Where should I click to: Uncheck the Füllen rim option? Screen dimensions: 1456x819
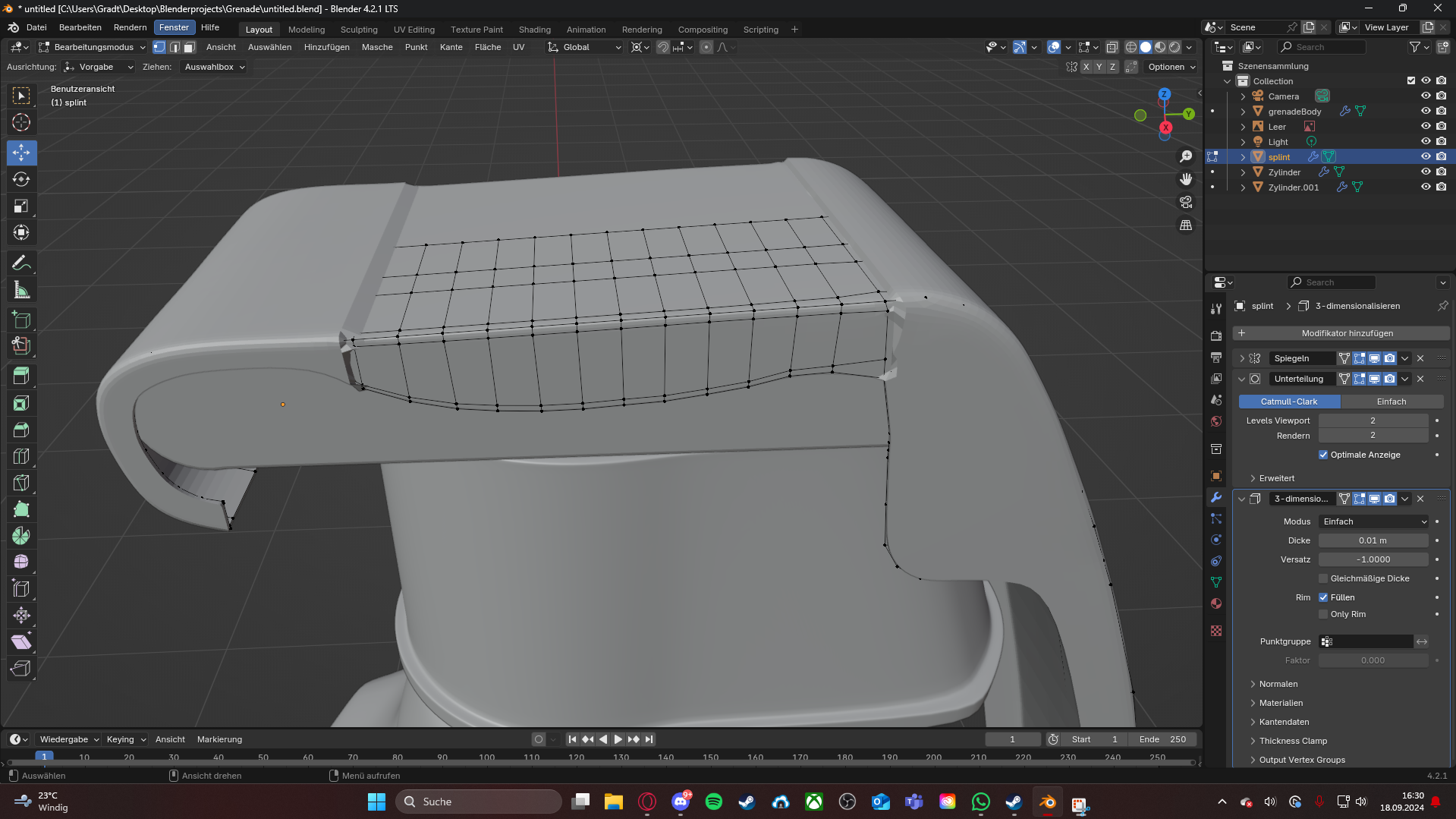1323,597
